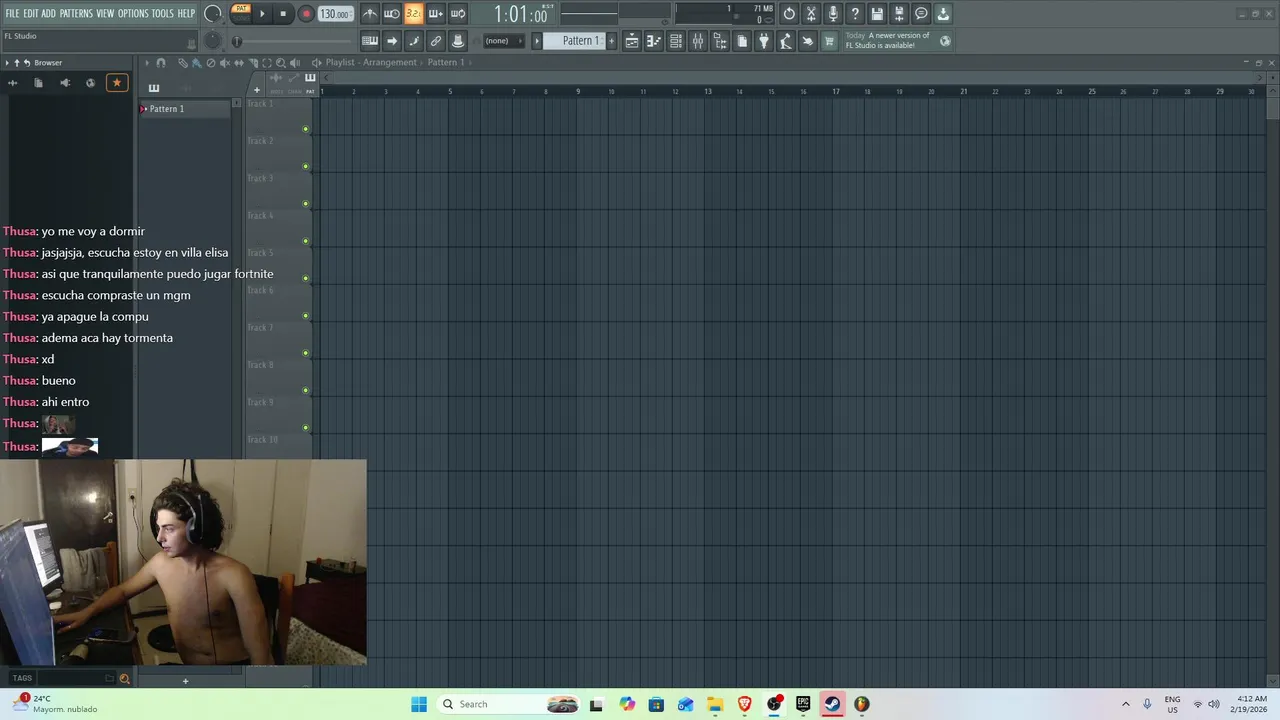Mute Track 1 green LED
The image size is (1280, 720).
click(306, 129)
